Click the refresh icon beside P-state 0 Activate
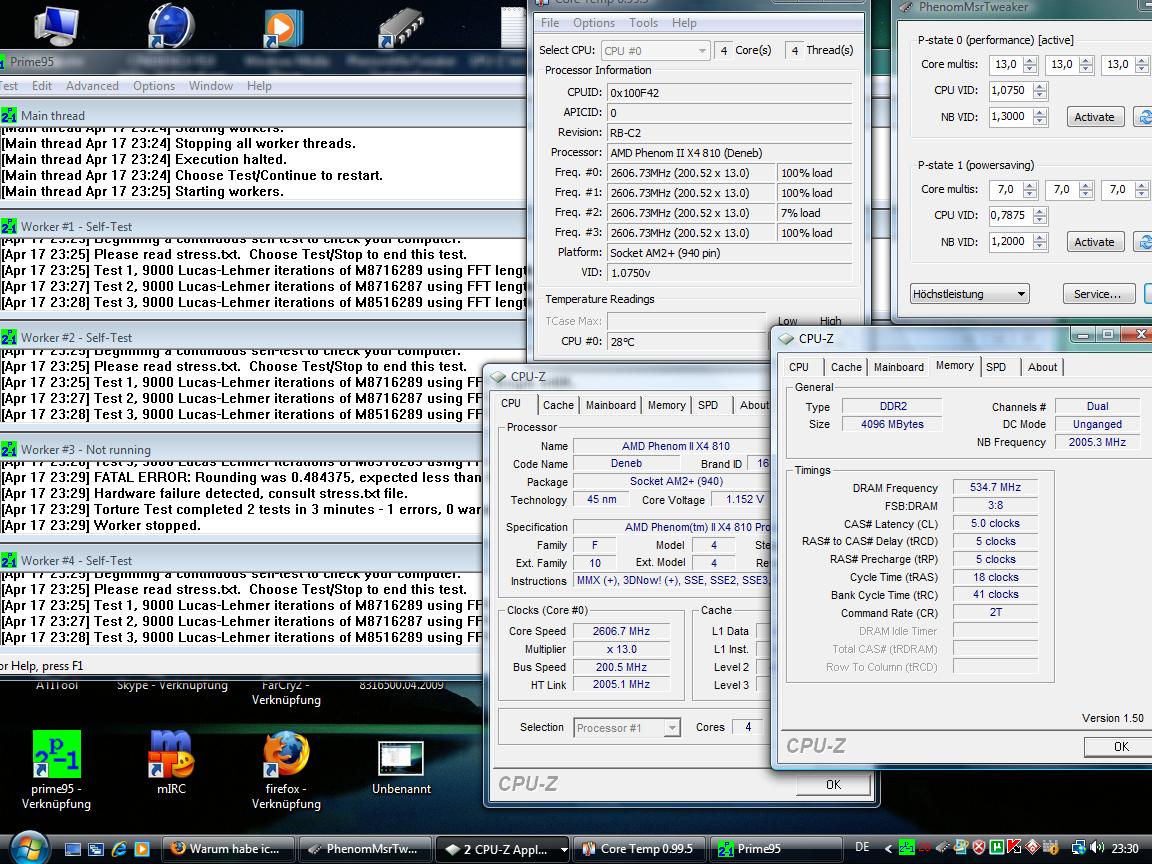 pos(1143,117)
